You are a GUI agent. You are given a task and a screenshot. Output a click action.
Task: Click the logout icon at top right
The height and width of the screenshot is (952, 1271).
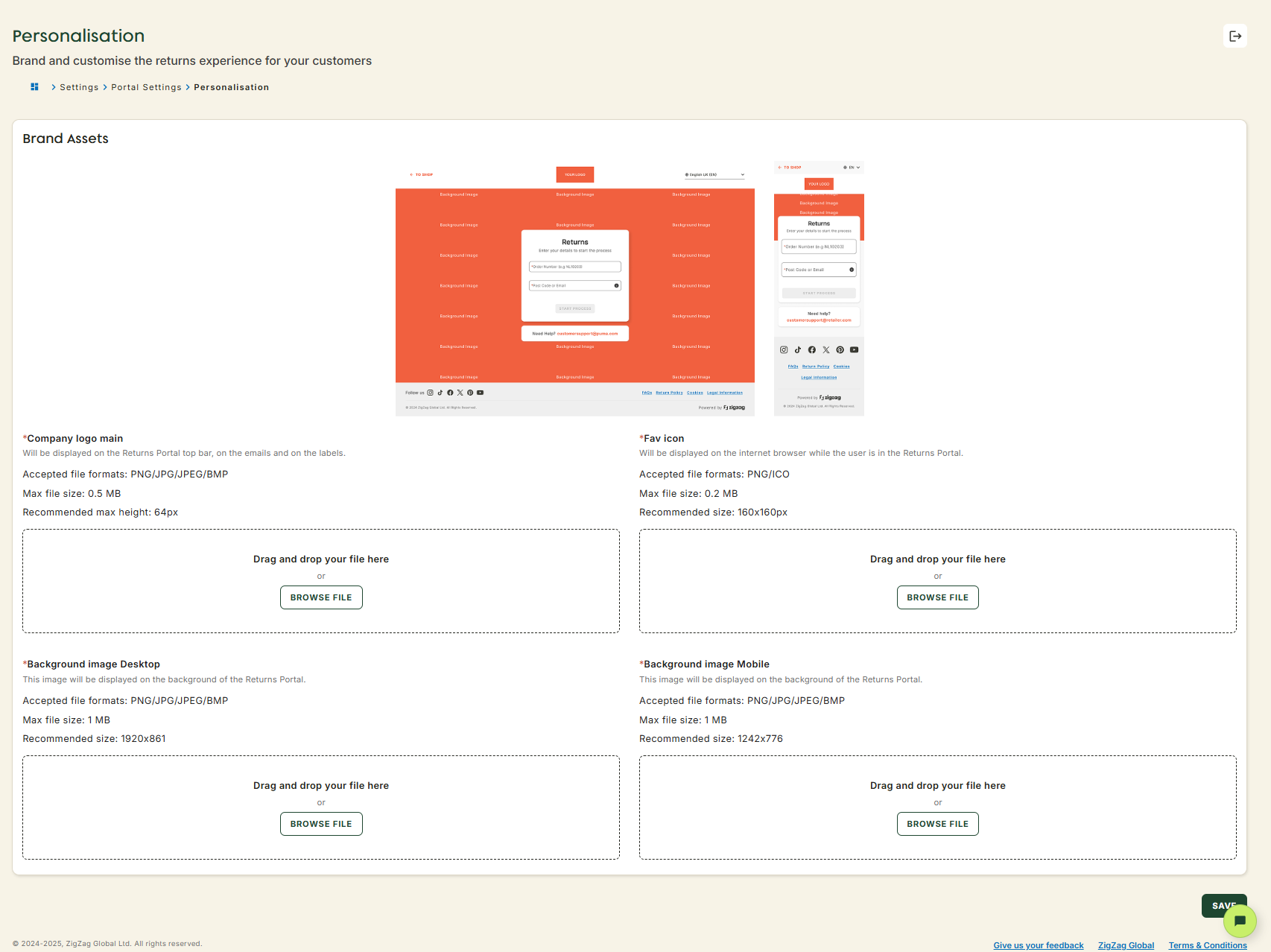point(1235,35)
